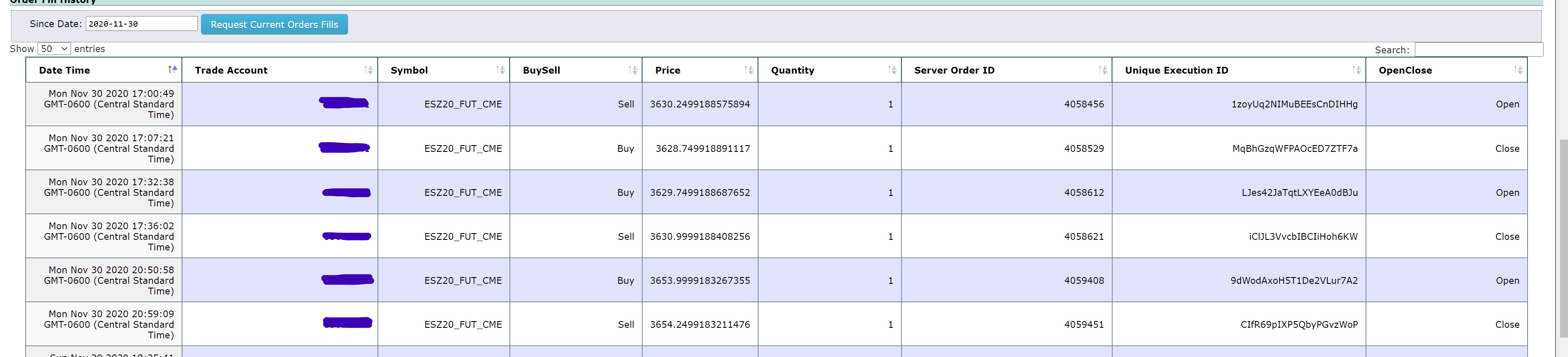Click Open status for order 4059408
Screen dimensions: 1568x357
point(1507,280)
